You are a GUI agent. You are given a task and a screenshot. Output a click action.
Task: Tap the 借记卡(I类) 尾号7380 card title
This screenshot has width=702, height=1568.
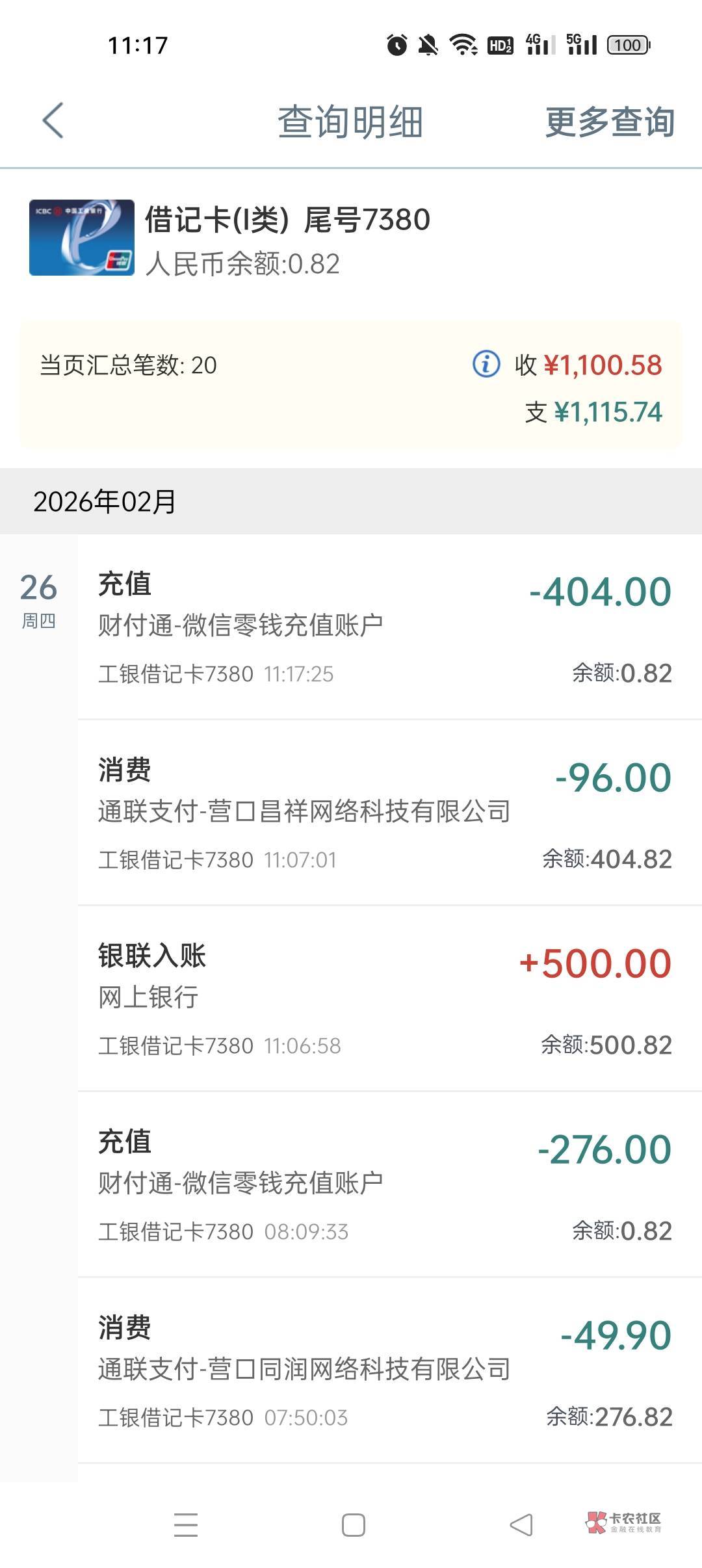[x=287, y=220]
